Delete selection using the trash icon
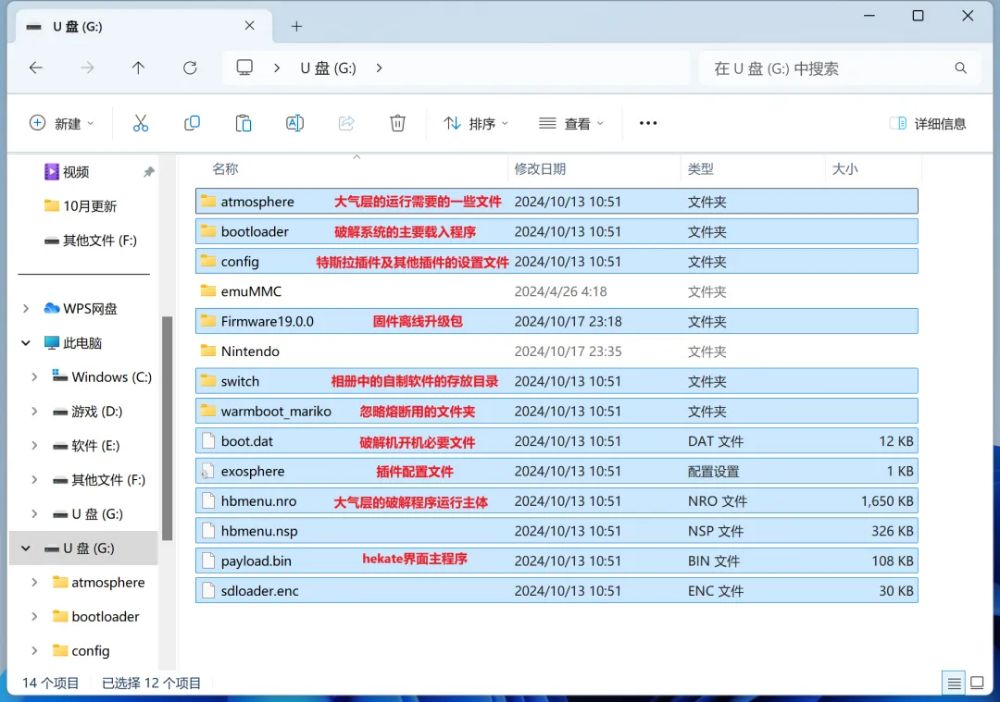Viewport: 1000px width, 702px height. [397, 122]
